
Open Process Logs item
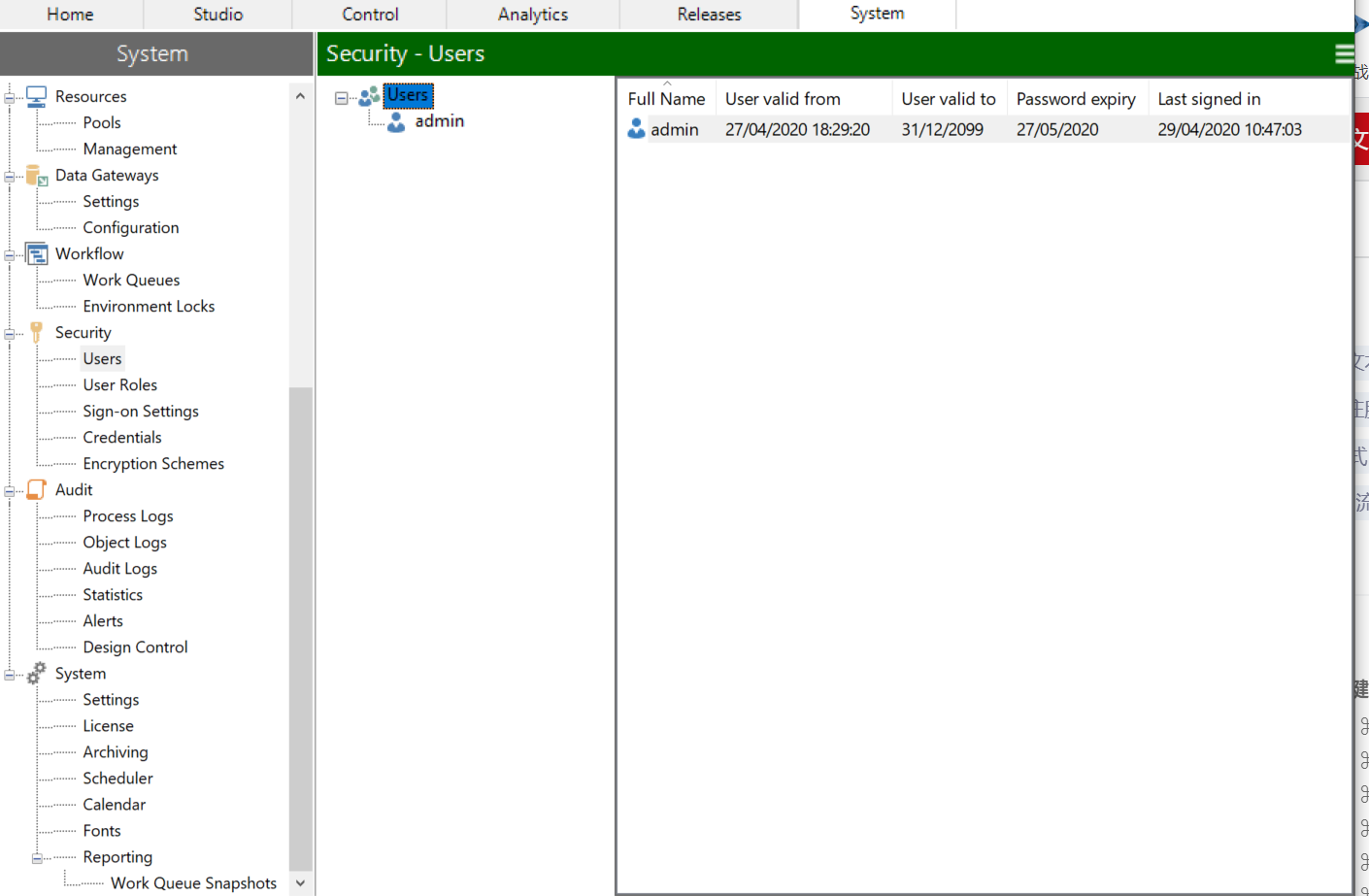coord(128,515)
